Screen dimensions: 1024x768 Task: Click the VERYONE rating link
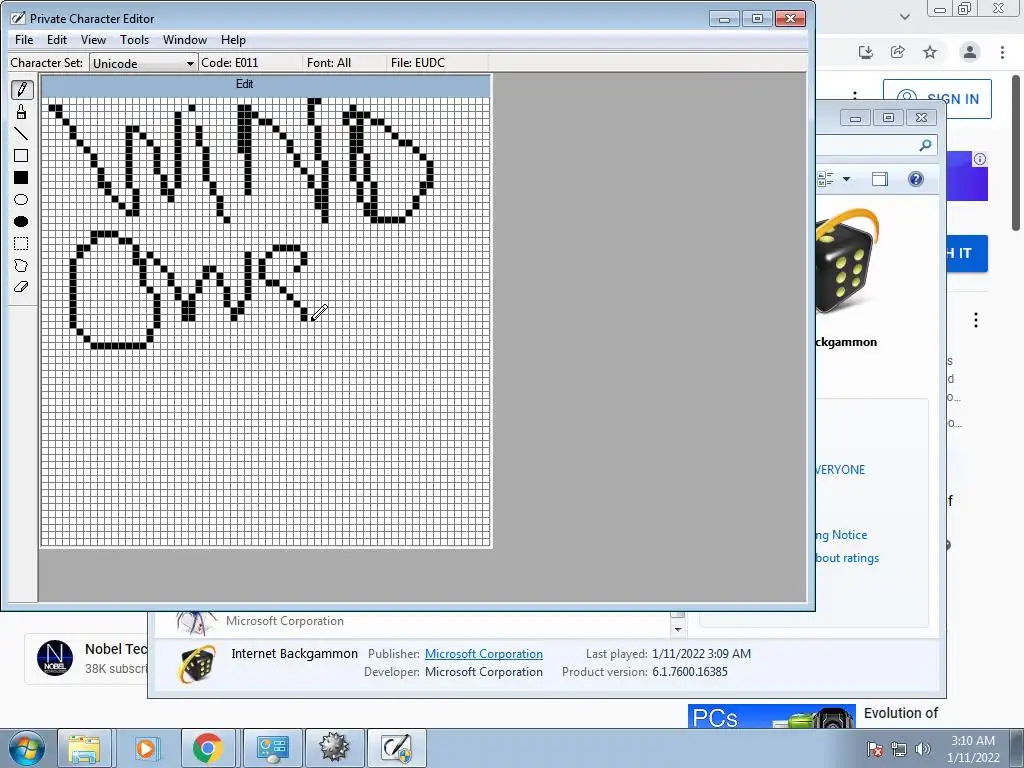click(x=840, y=470)
